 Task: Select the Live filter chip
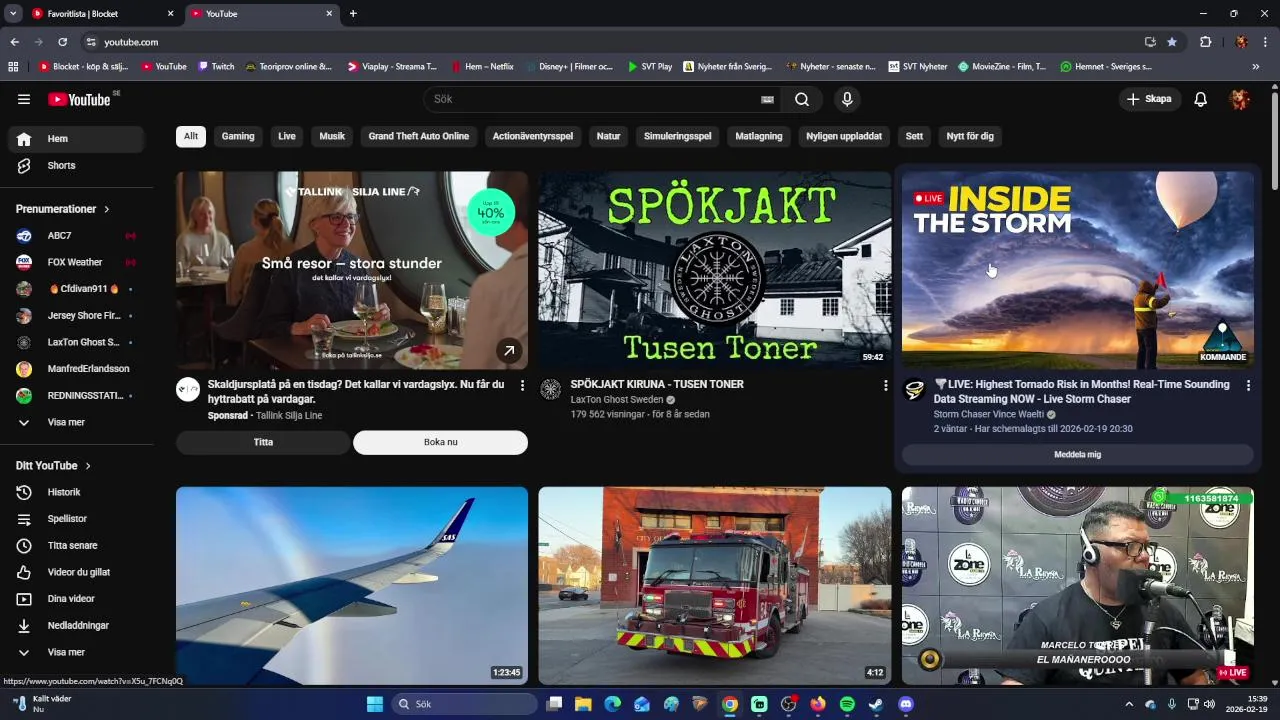287,136
